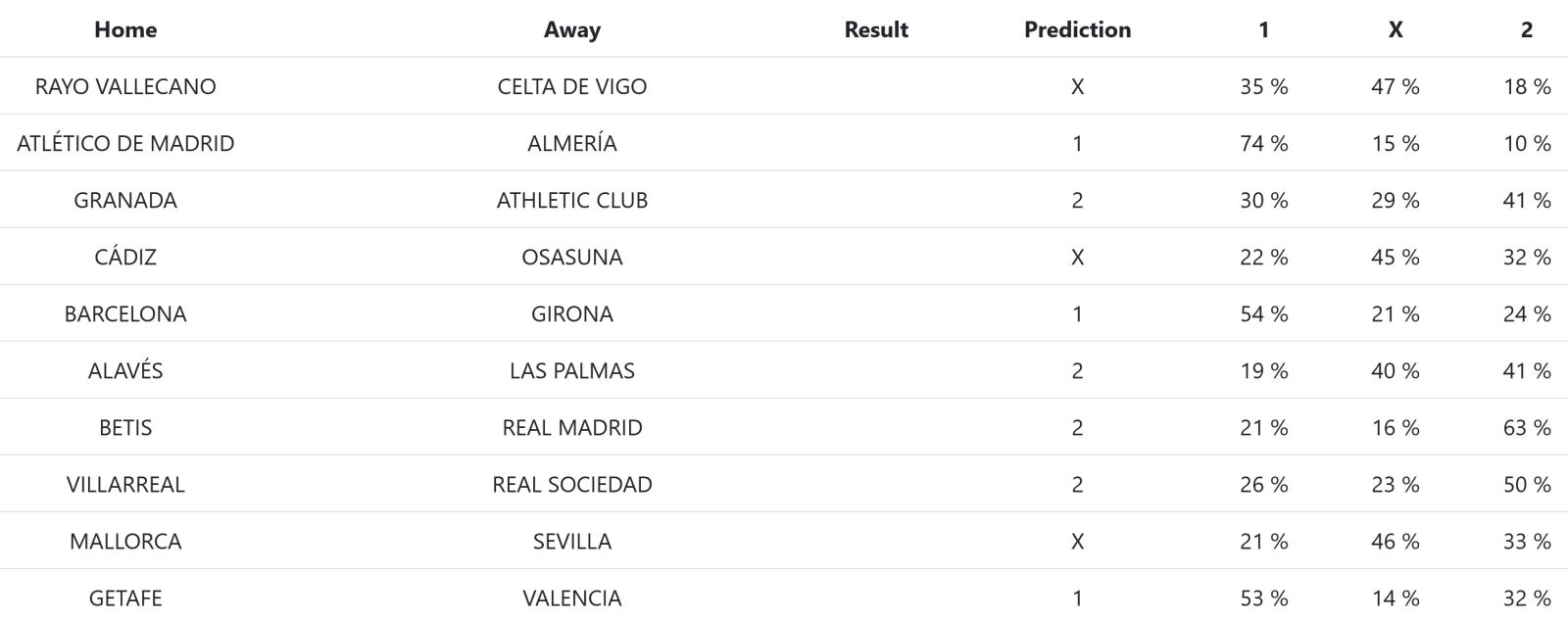Image resolution: width=1568 pixels, height=622 pixels.
Task: Click the Almería away team cell
Action: point(571,143)
